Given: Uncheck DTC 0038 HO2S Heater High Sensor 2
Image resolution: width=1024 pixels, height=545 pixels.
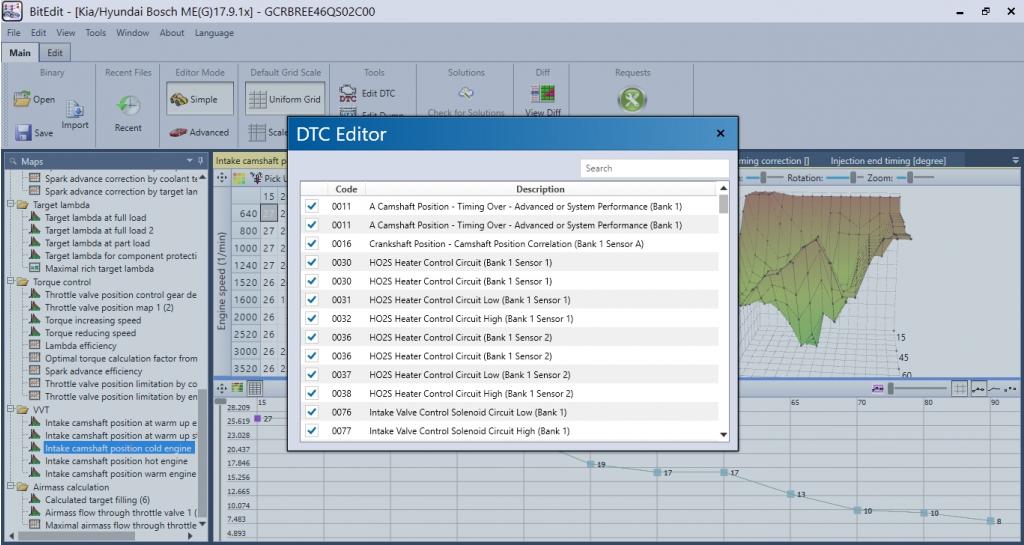Looking at the screenshot, I should pyautogui.click(x=312, y=394).
